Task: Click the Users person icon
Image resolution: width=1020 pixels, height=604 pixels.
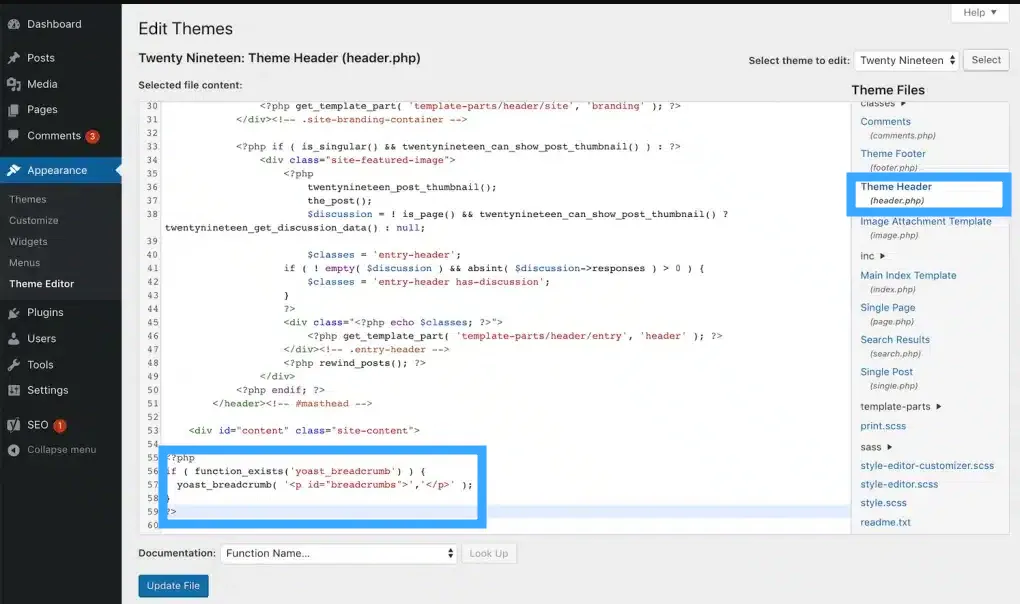Action: coord(14,339)
